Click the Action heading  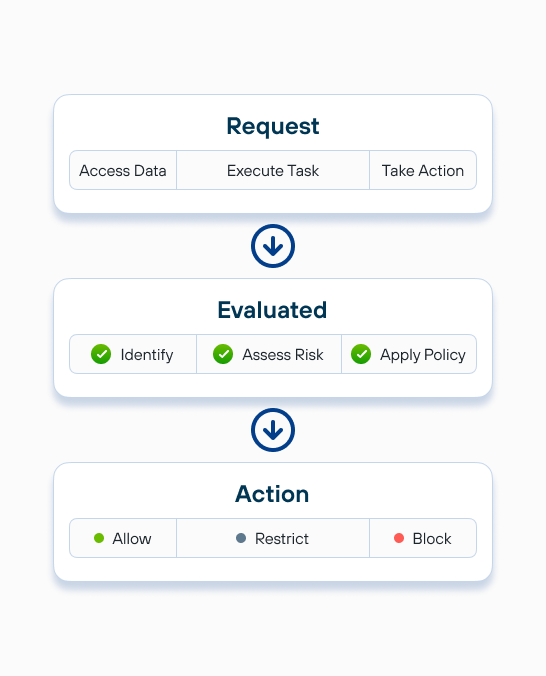click(x=272, y=494)
